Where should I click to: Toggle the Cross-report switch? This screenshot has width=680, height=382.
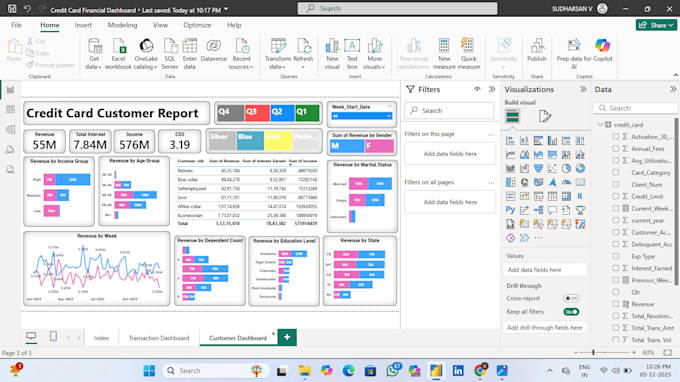coord(571,298)
